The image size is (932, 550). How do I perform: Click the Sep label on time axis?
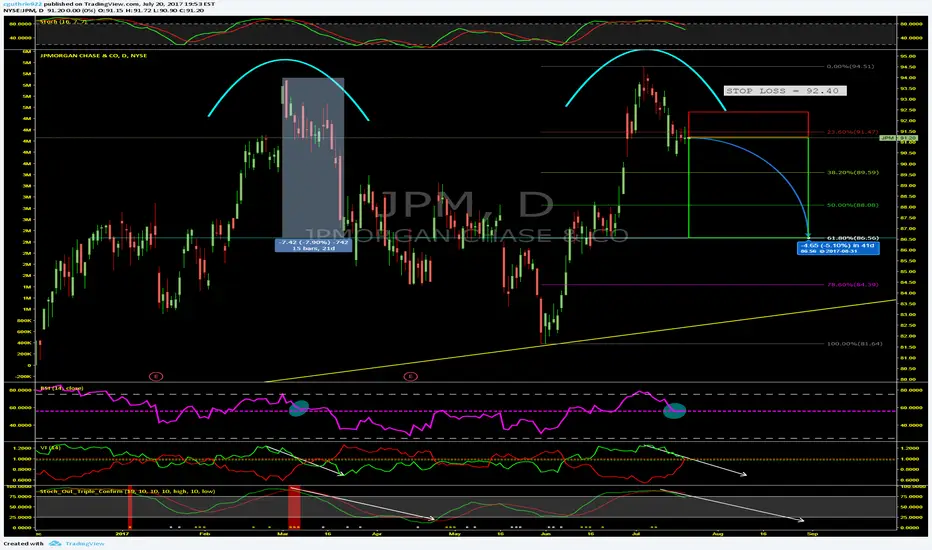click(x=812, y=534)
